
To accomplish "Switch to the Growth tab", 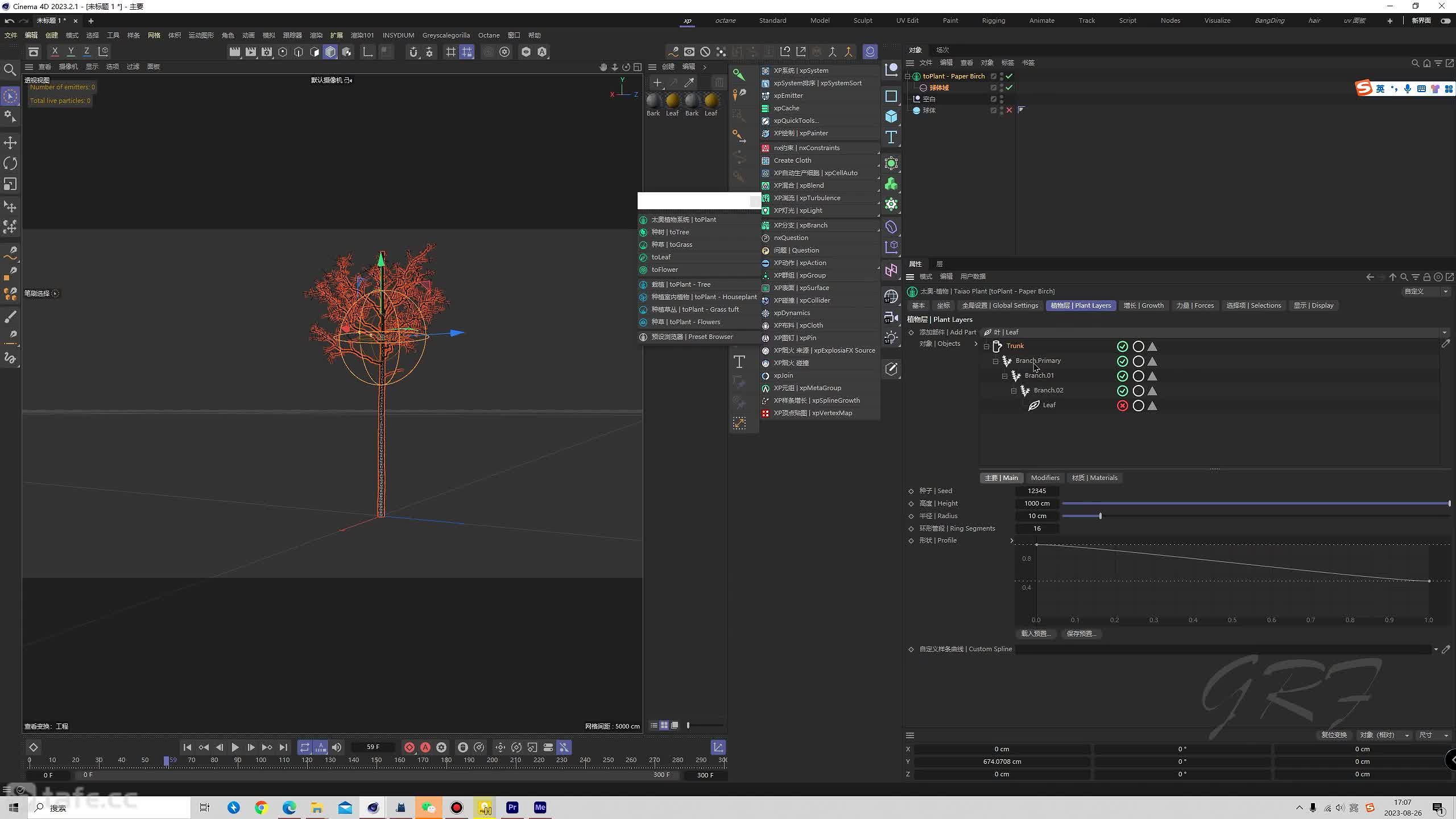I will pos(1143,305).
